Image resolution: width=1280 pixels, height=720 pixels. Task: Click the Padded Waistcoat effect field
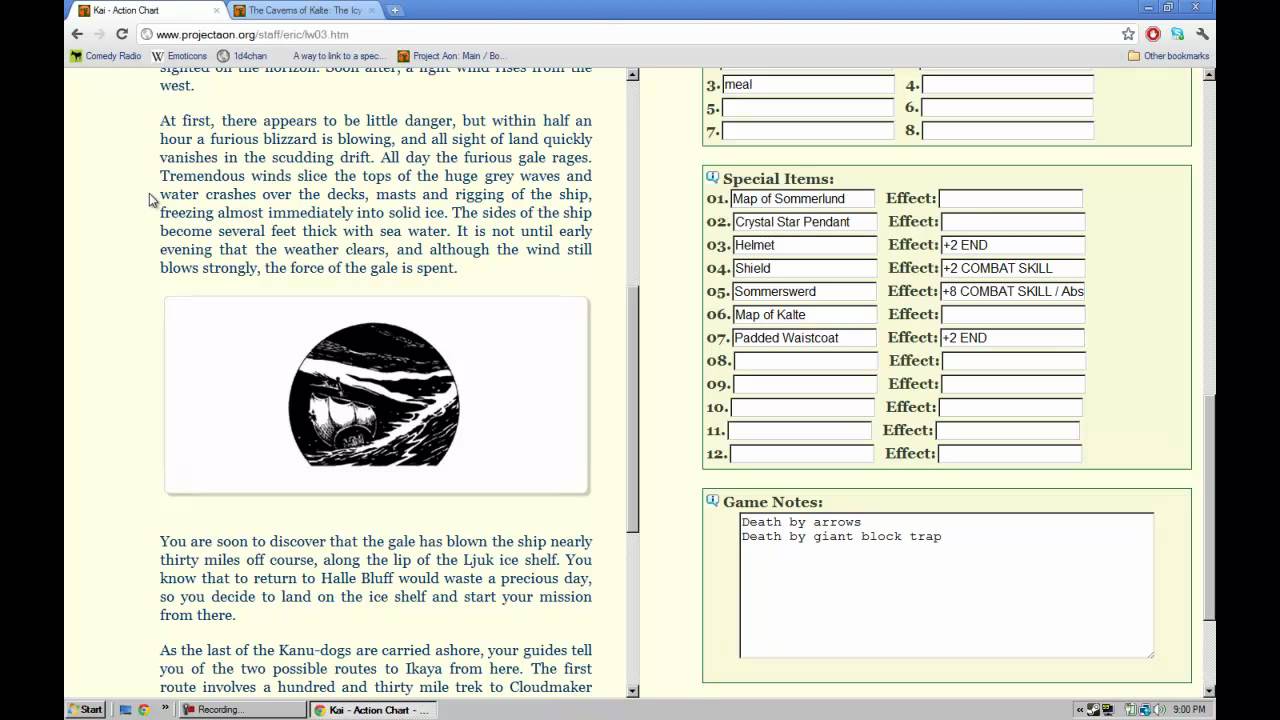click(x=1013, y=337)
